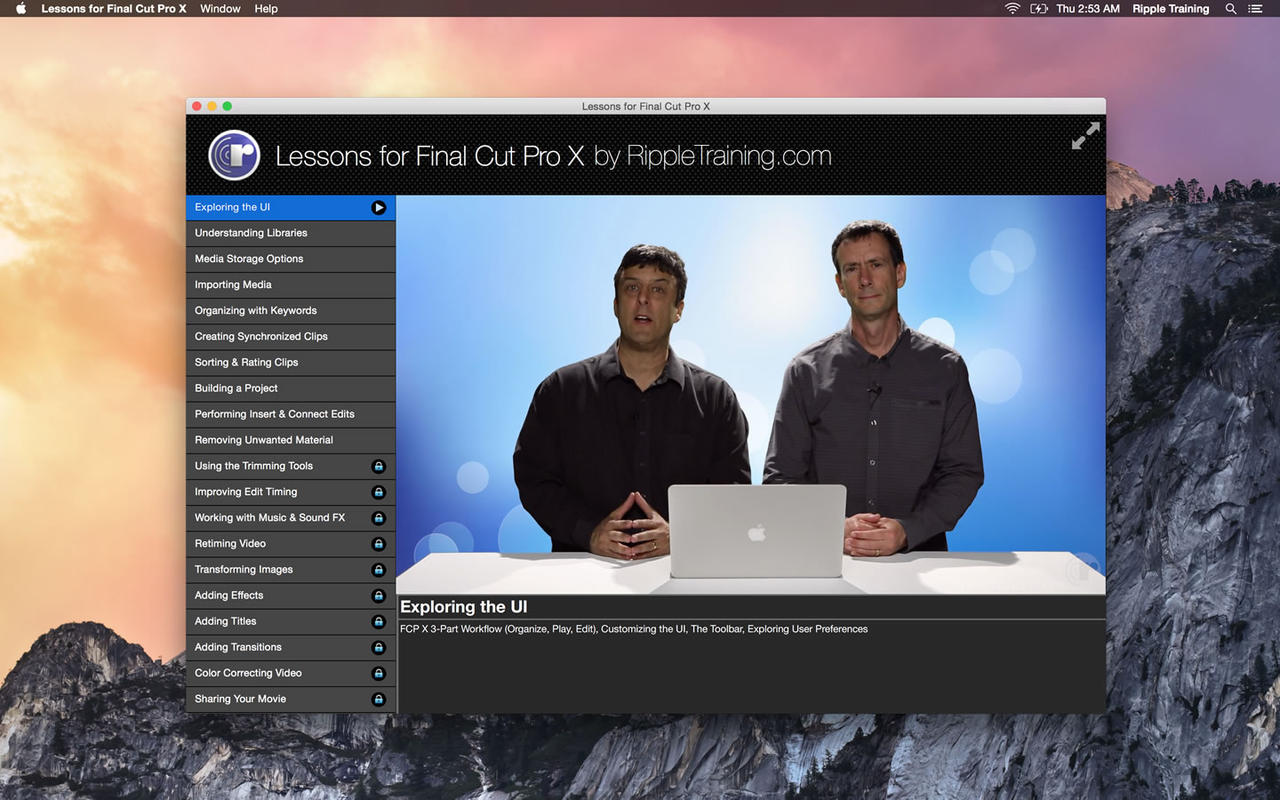Click the video preview of two presenters
The height and width of the screenshot is (800, 1280).
point(751,395)
